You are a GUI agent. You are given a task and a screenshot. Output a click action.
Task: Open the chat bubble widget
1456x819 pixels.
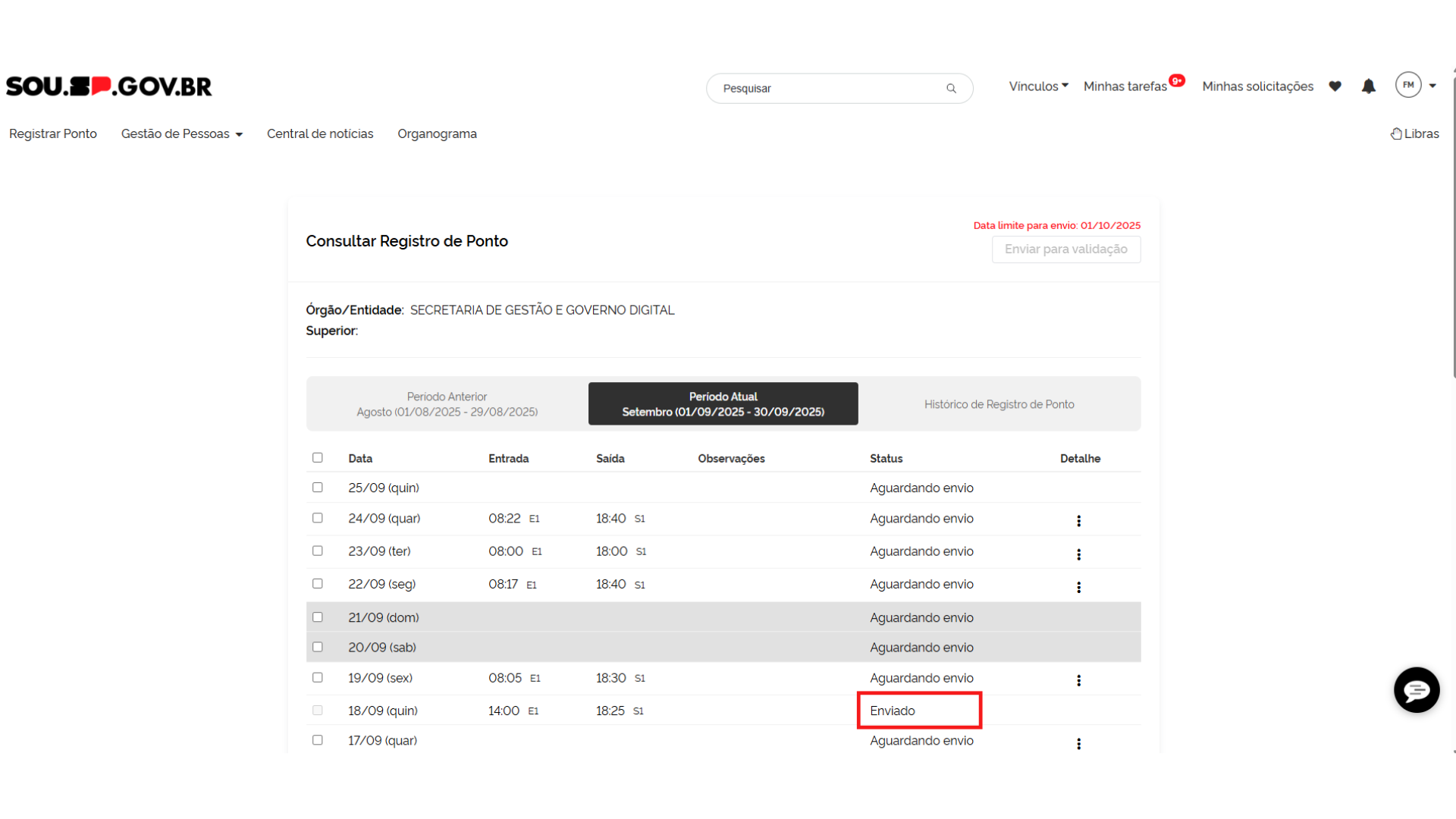(1416, 690)
